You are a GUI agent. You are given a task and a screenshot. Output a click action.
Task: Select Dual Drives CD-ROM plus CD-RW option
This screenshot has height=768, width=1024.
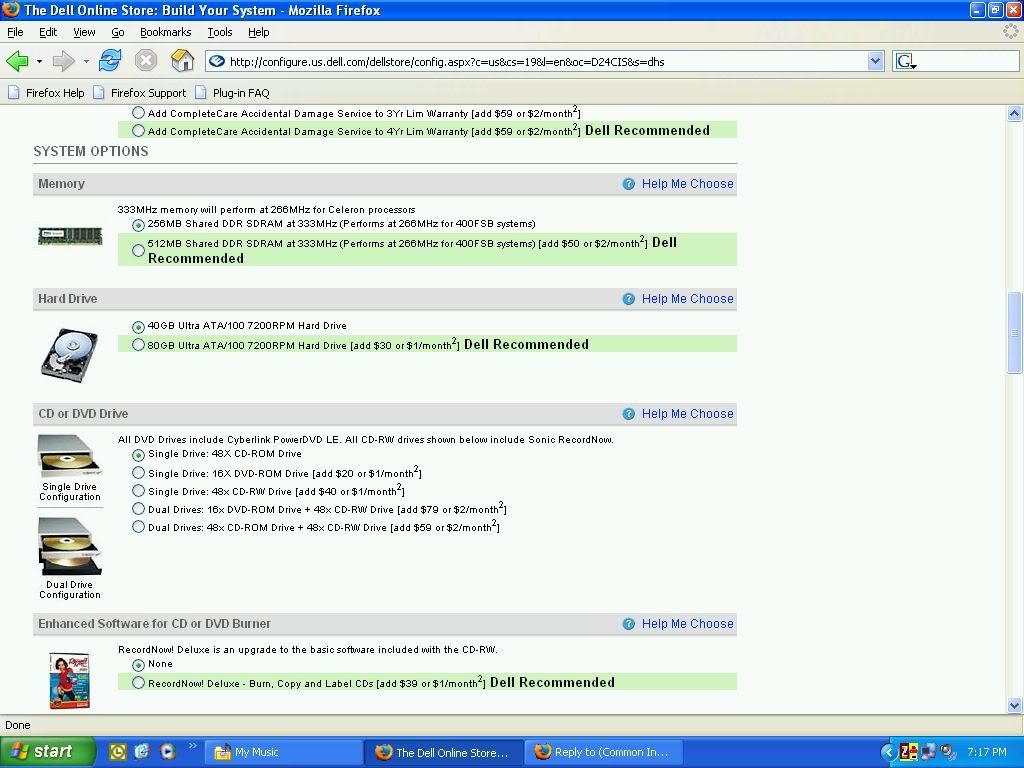(x=138, y=526)
